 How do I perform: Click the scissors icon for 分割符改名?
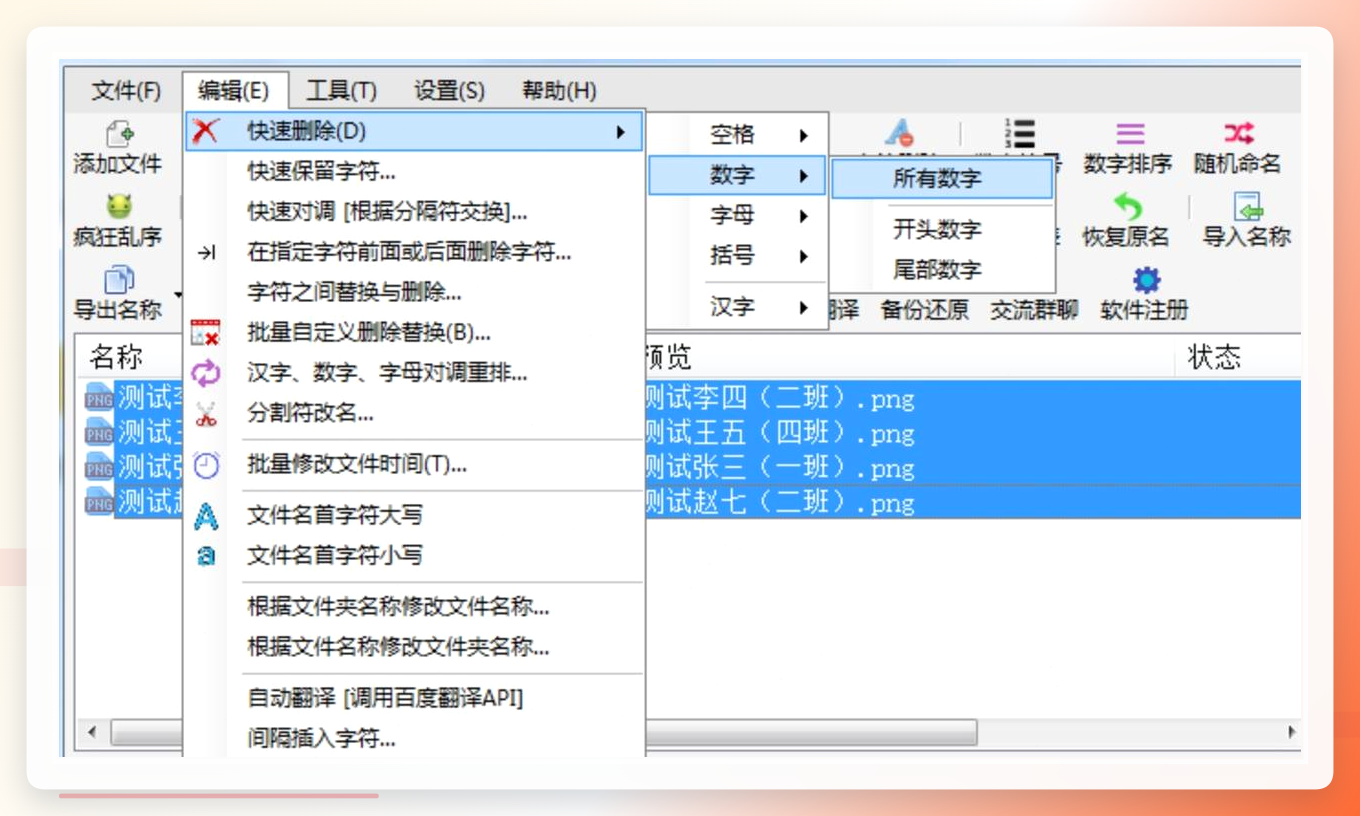point(206,414)
